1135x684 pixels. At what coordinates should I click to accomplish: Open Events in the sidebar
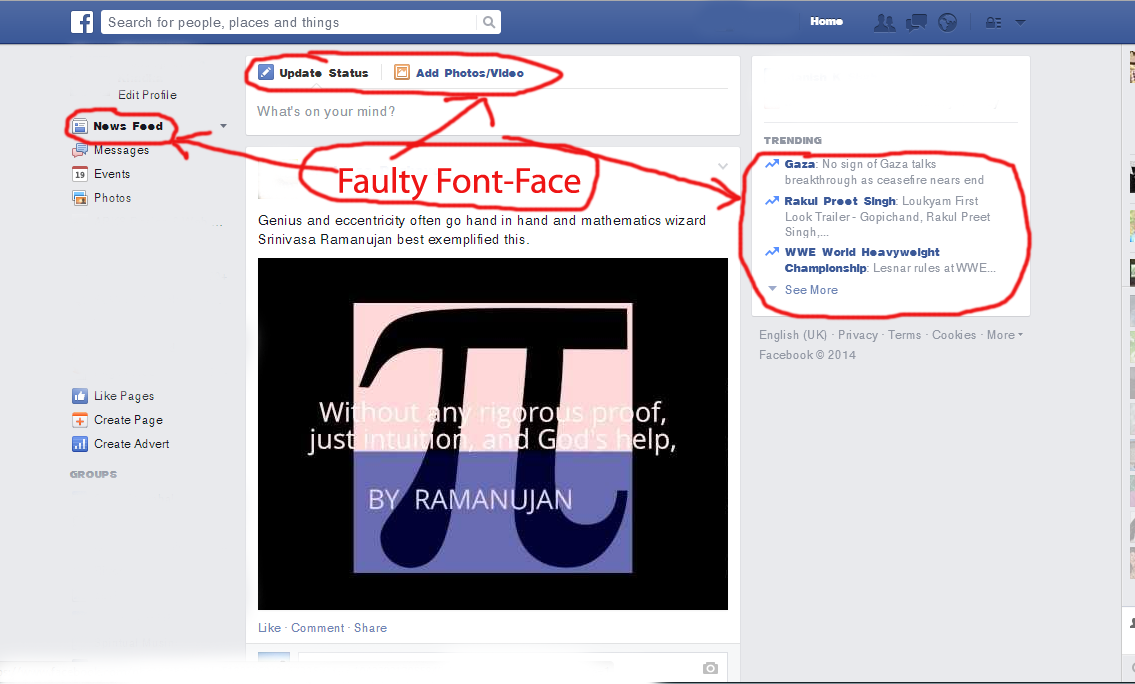pyautogui.click(x=112, y=174)
